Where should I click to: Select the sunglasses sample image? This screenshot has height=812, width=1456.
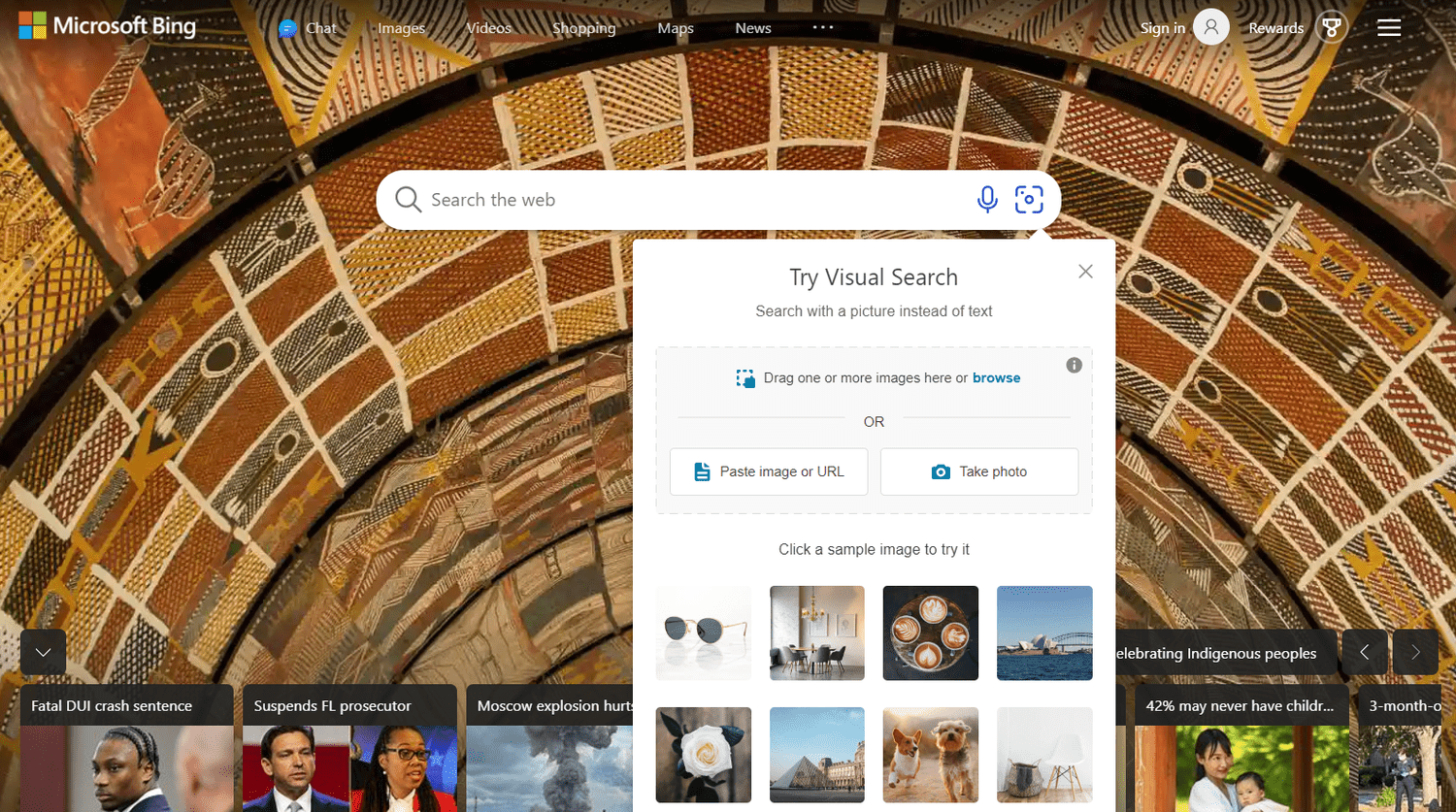click(704, 633)
